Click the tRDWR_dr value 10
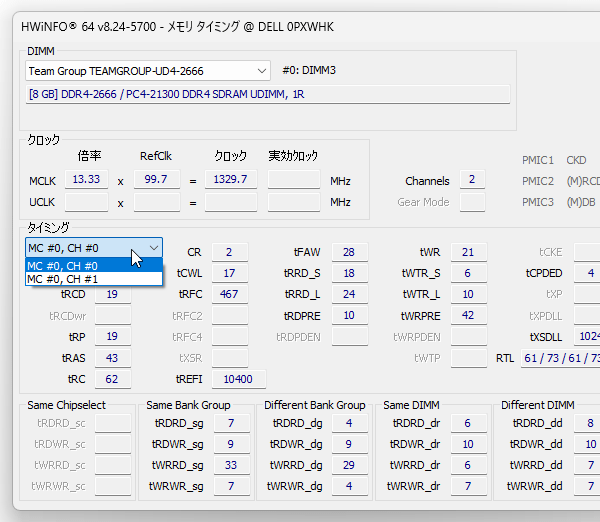Screen dimensions: 600x522 coord(469,444)
